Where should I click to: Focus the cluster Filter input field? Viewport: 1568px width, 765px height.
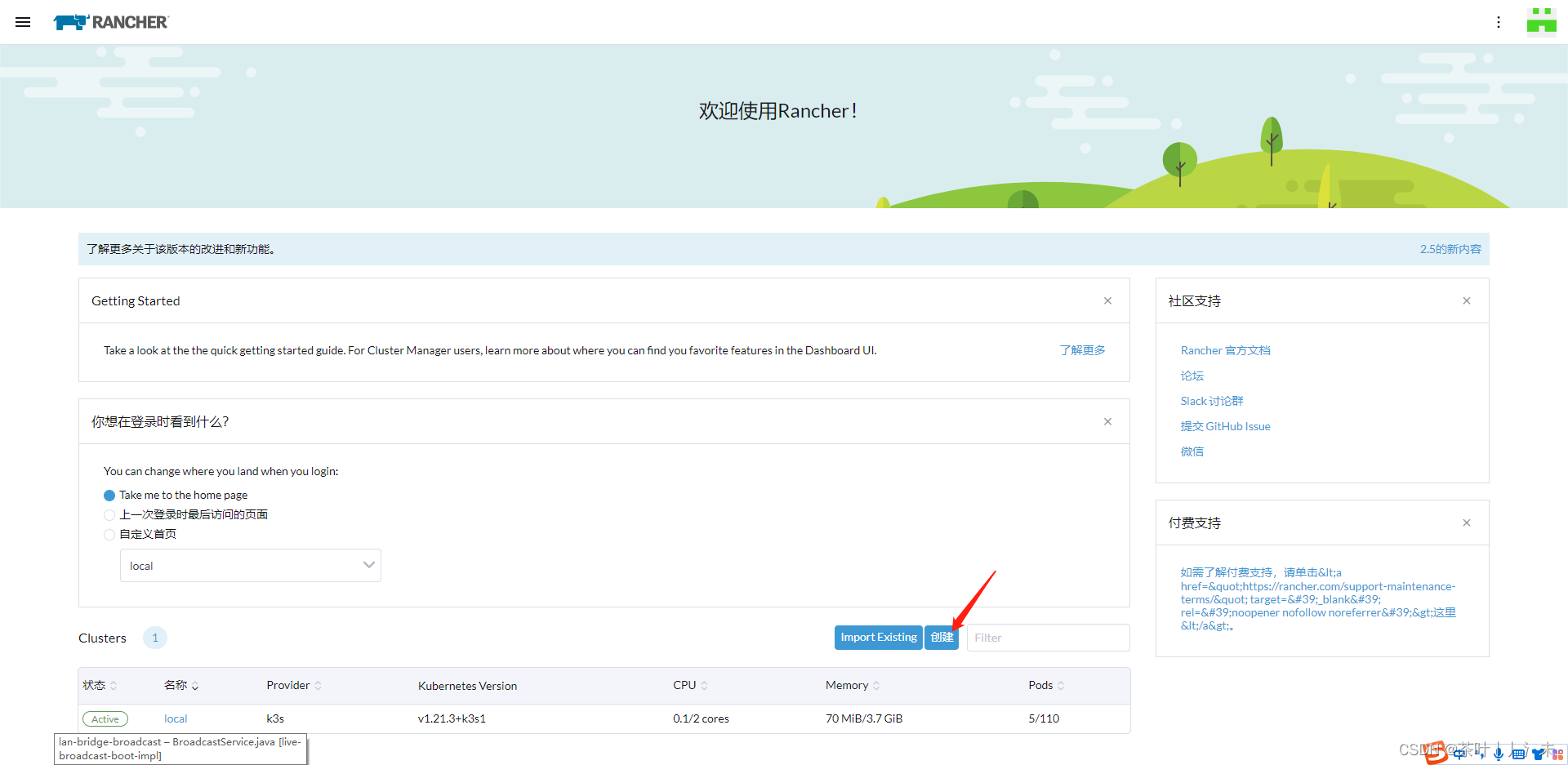point(1048,638)
